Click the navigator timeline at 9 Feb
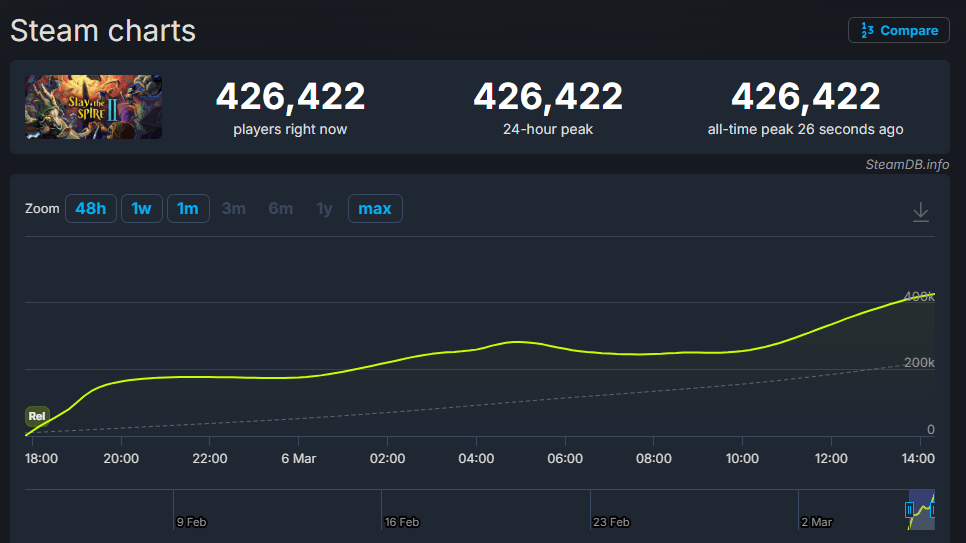Screen dimensions: 966x543 191,522
